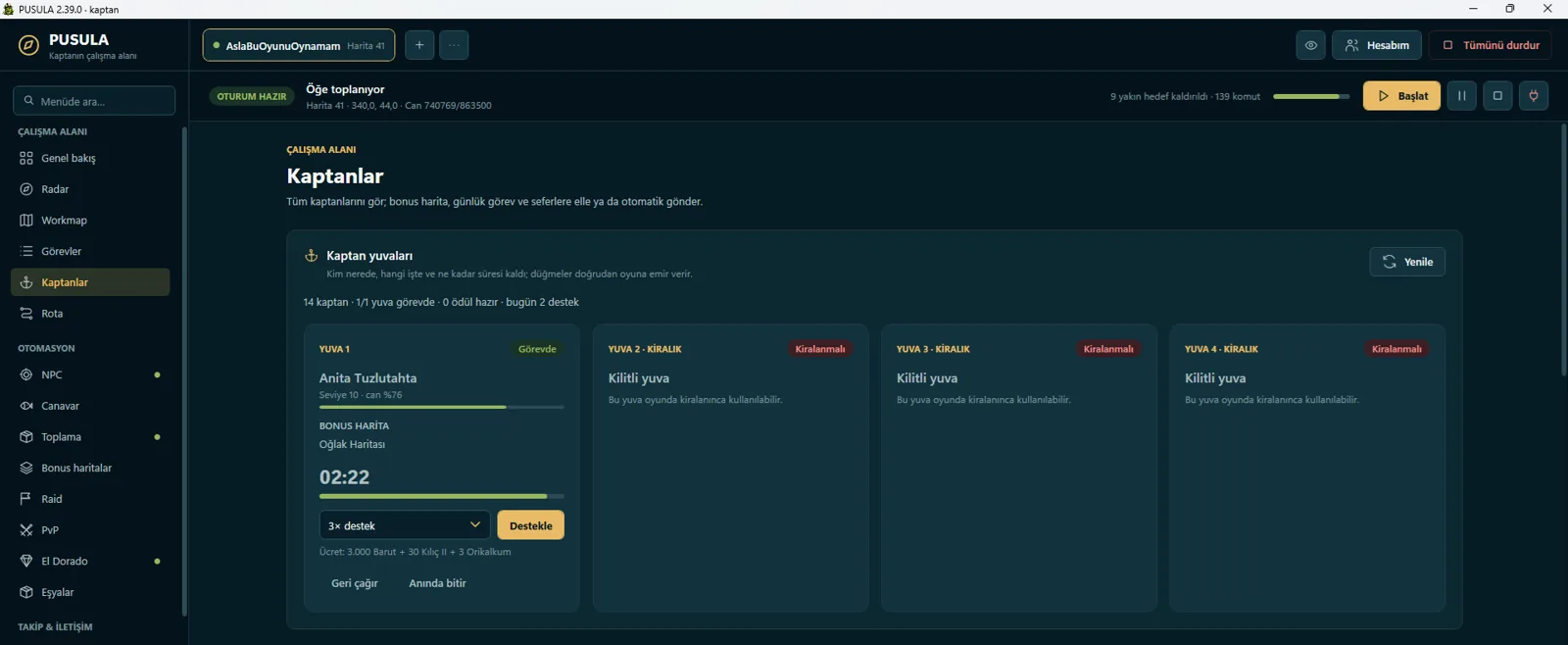Expand the 3× destek dropdown
Screen dimensions: 1568x645
pos(405,525)
